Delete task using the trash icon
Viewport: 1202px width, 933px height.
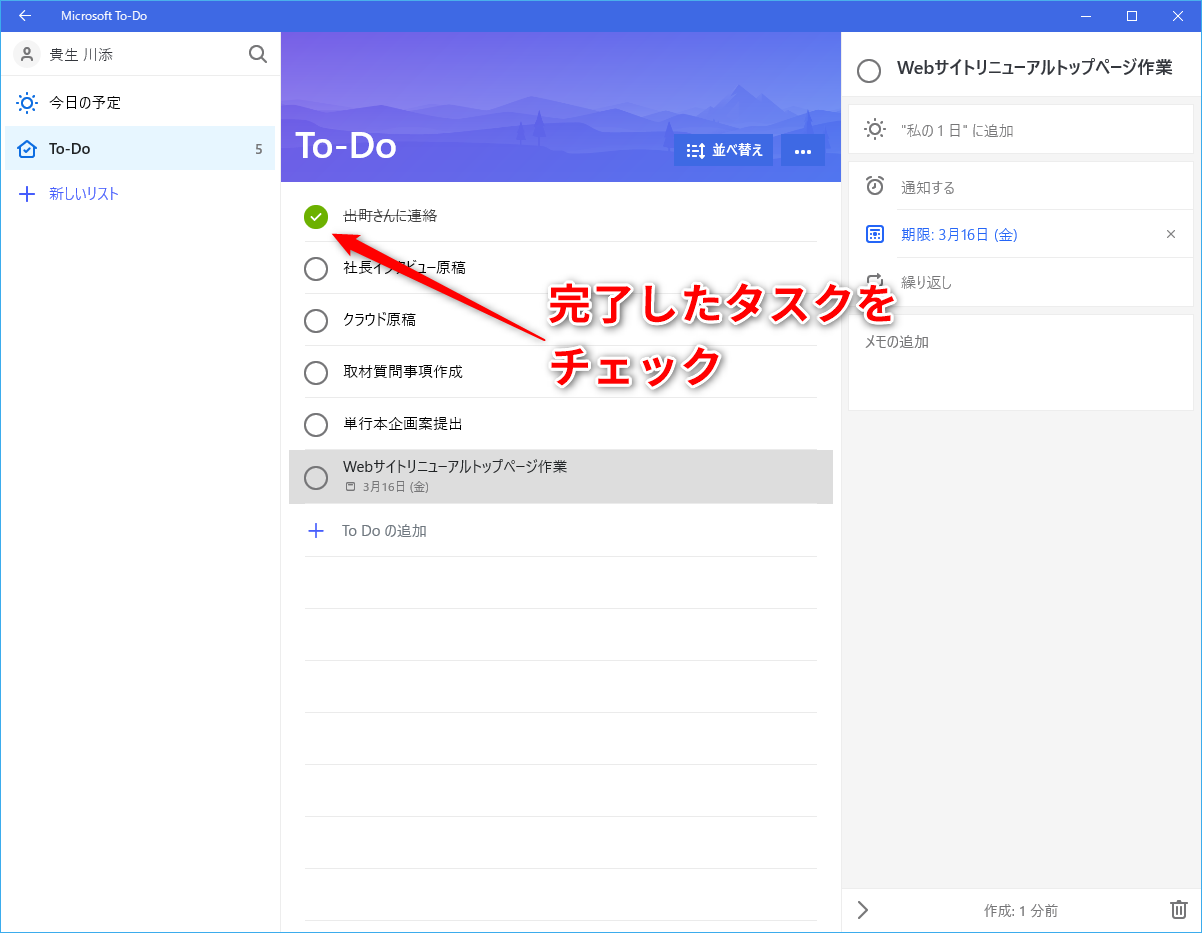coord(1179,910)
